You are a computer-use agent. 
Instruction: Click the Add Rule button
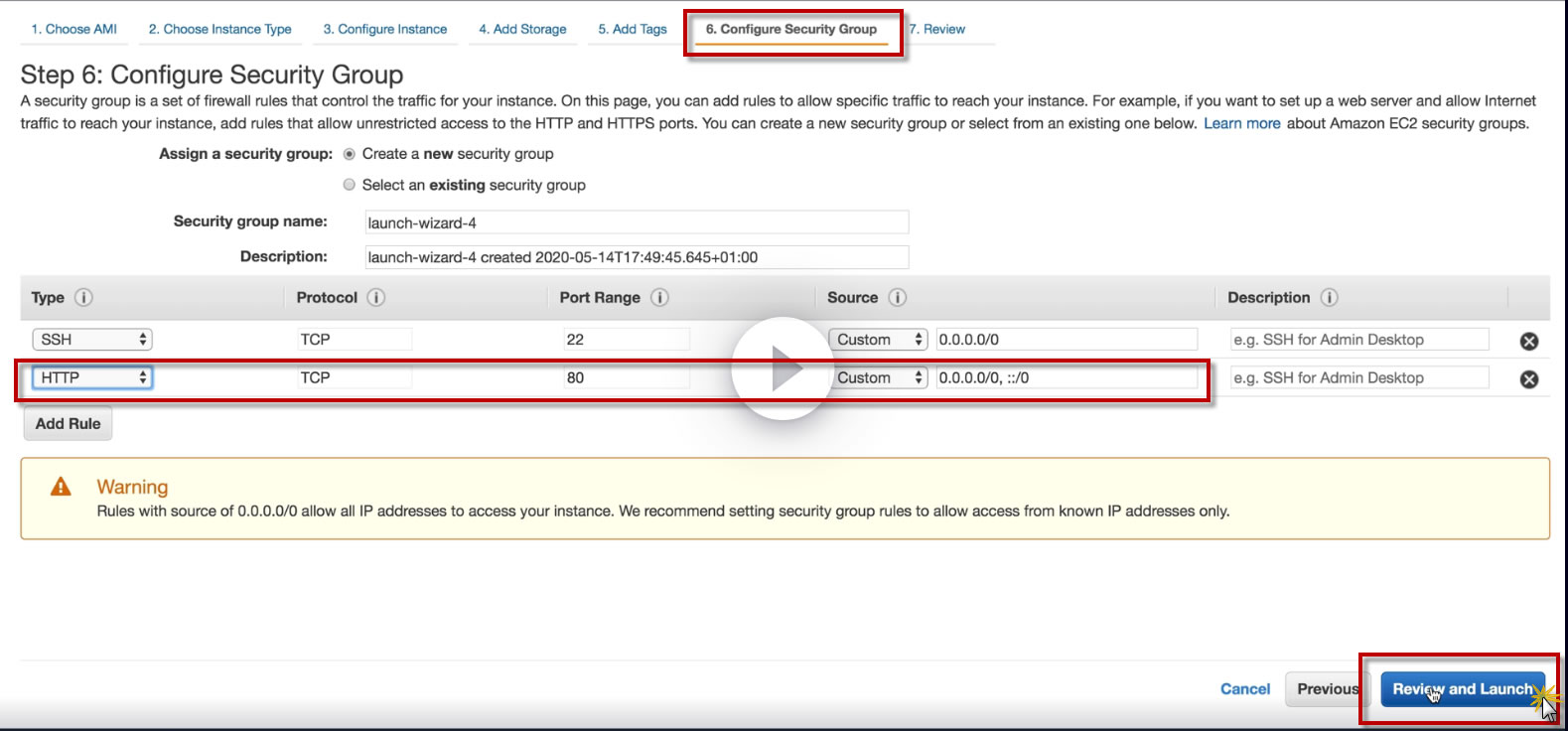(x=68, y=424)
